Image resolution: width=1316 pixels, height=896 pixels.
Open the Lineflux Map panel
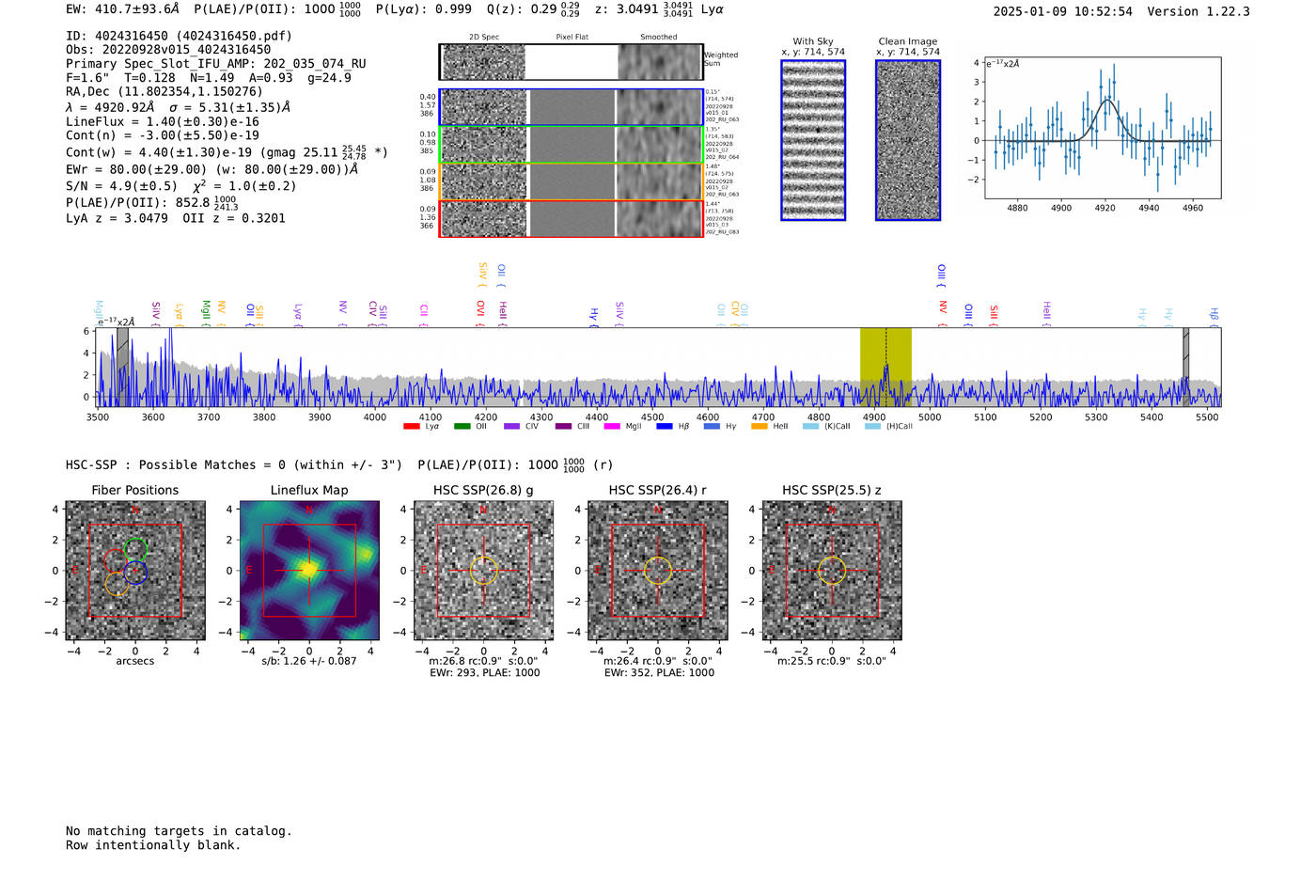[x=309, y=571]
